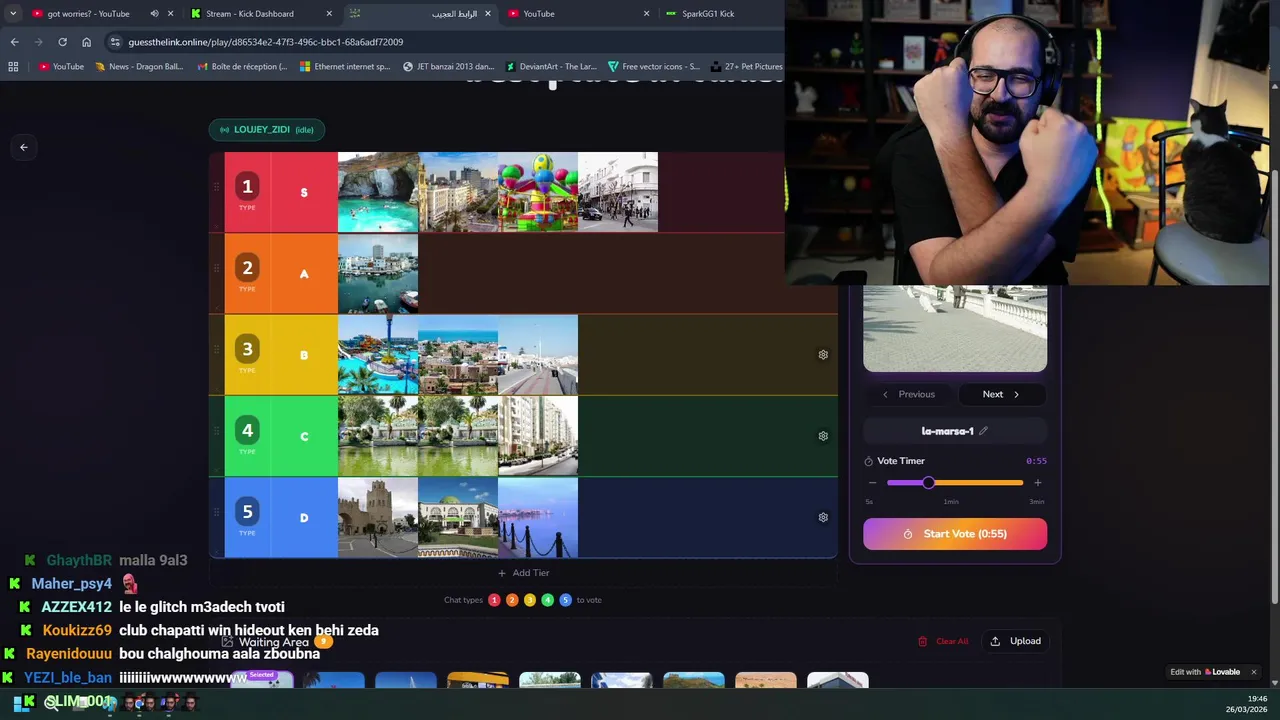The image size is (1280, 720).
Task: Start the vote (0:55)
Action: click(x=955, y=534)
